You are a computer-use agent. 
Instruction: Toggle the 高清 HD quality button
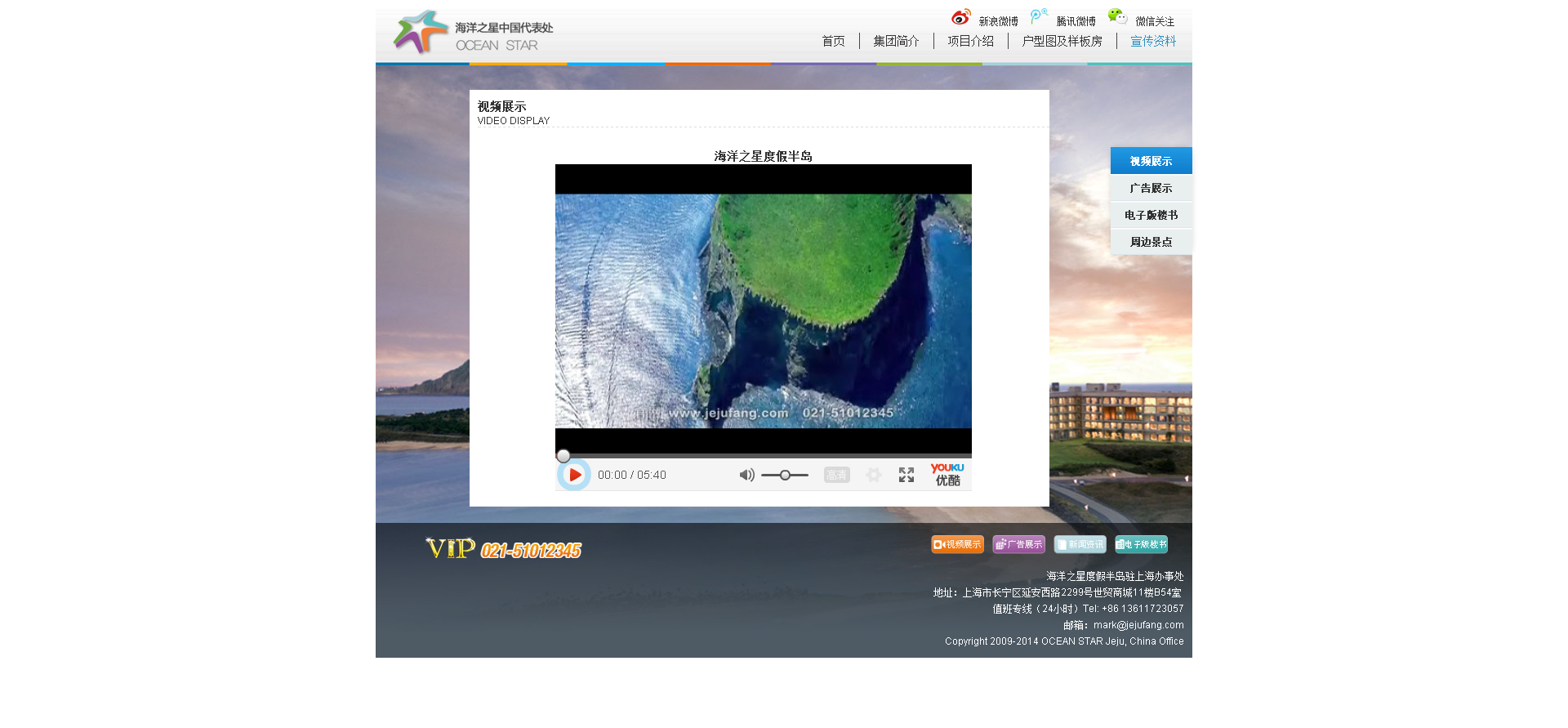coord(836,476)
